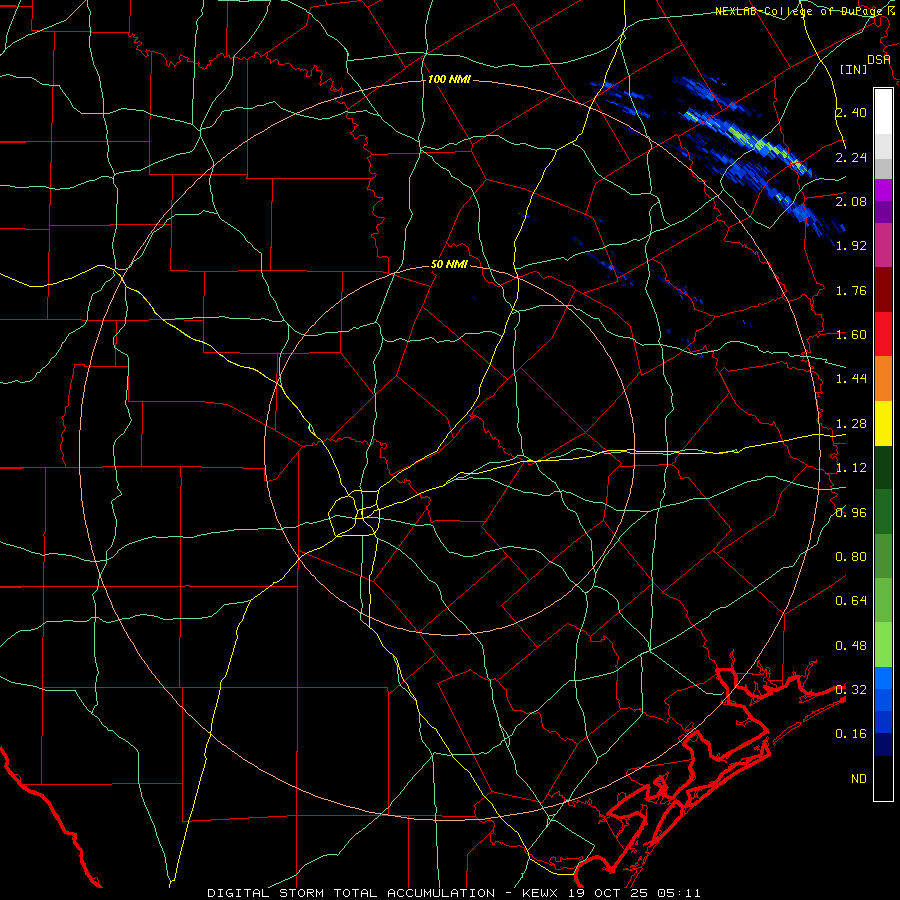This screenshot has height=900, width=900.
Task: Click the 1.12 legend value
Action: [851, 468]
